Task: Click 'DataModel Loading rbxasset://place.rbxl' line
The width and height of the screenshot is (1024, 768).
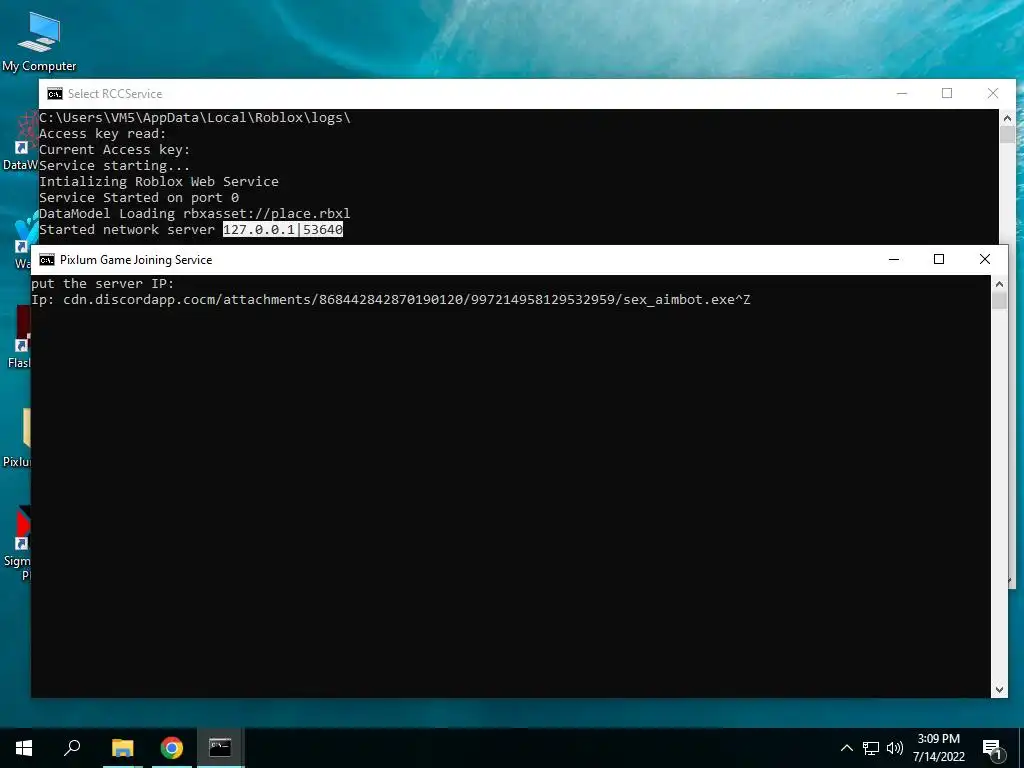Action: tap(195, 214)
